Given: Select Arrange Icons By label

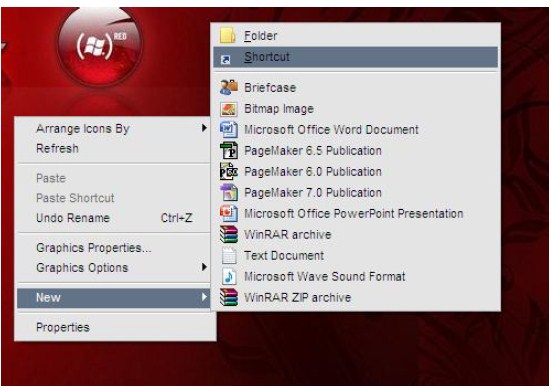Looking at the screenshot, I should point(83,129).
